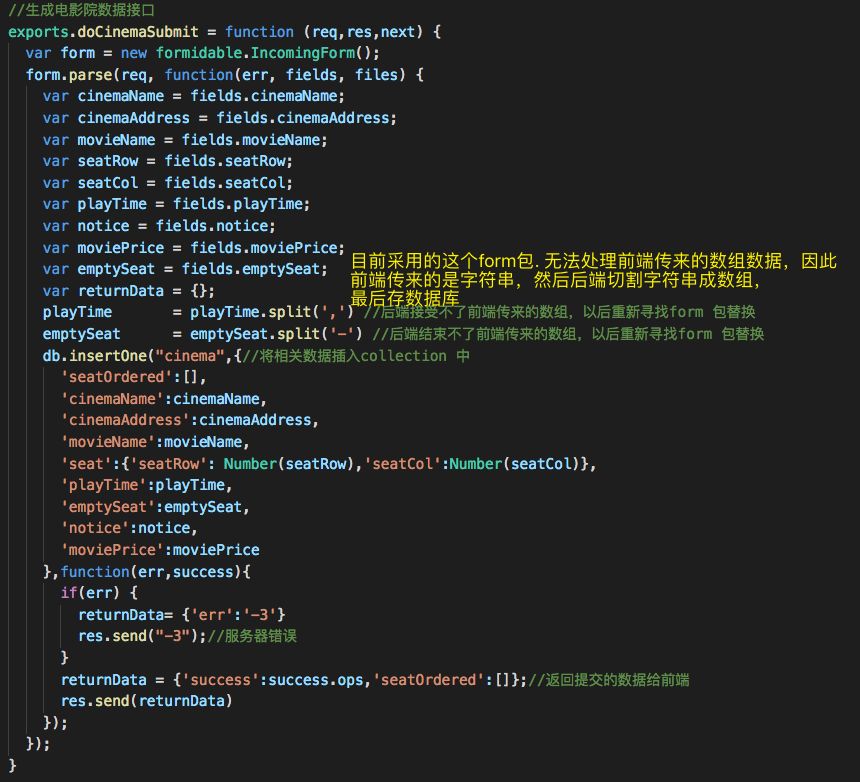860x782 pixels.
Task: Click "emptySeat.split('-')" expression
Action: 276,334
